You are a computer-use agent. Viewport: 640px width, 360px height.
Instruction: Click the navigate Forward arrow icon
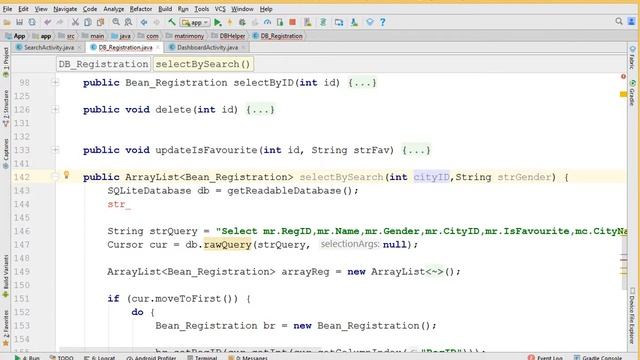[156, 22]
